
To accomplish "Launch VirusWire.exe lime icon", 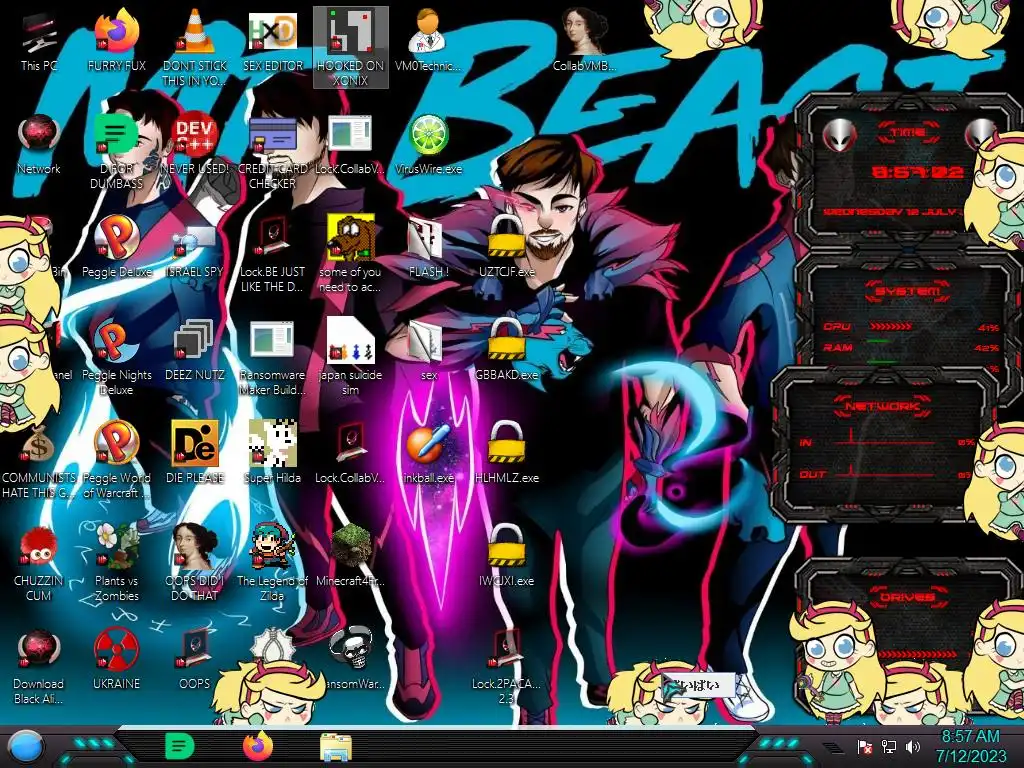I will (x=428, y=144).
